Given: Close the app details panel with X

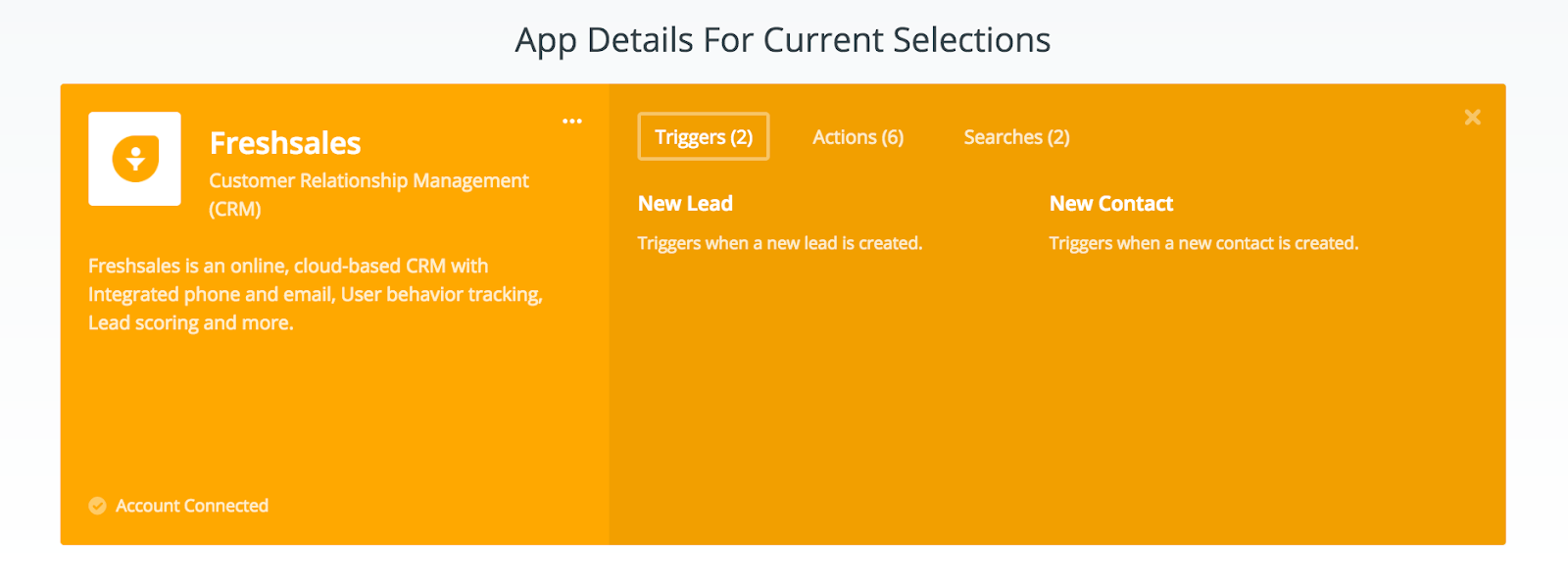Looking at the screenshot, I should (x=1472, y=118).
